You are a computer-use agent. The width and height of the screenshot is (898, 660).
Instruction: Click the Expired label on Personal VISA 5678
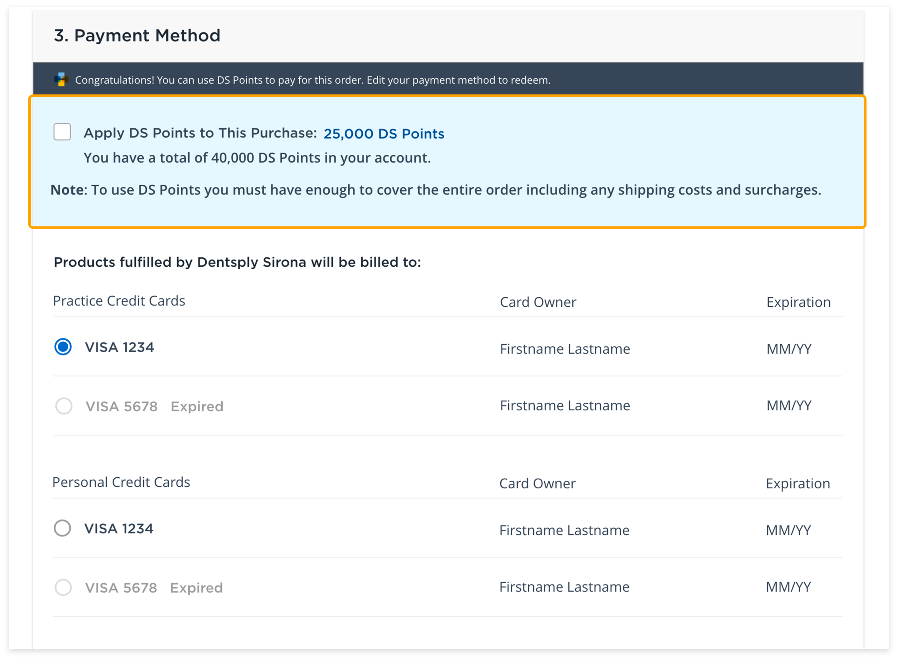pyautogui.click(x=197, y=588)
